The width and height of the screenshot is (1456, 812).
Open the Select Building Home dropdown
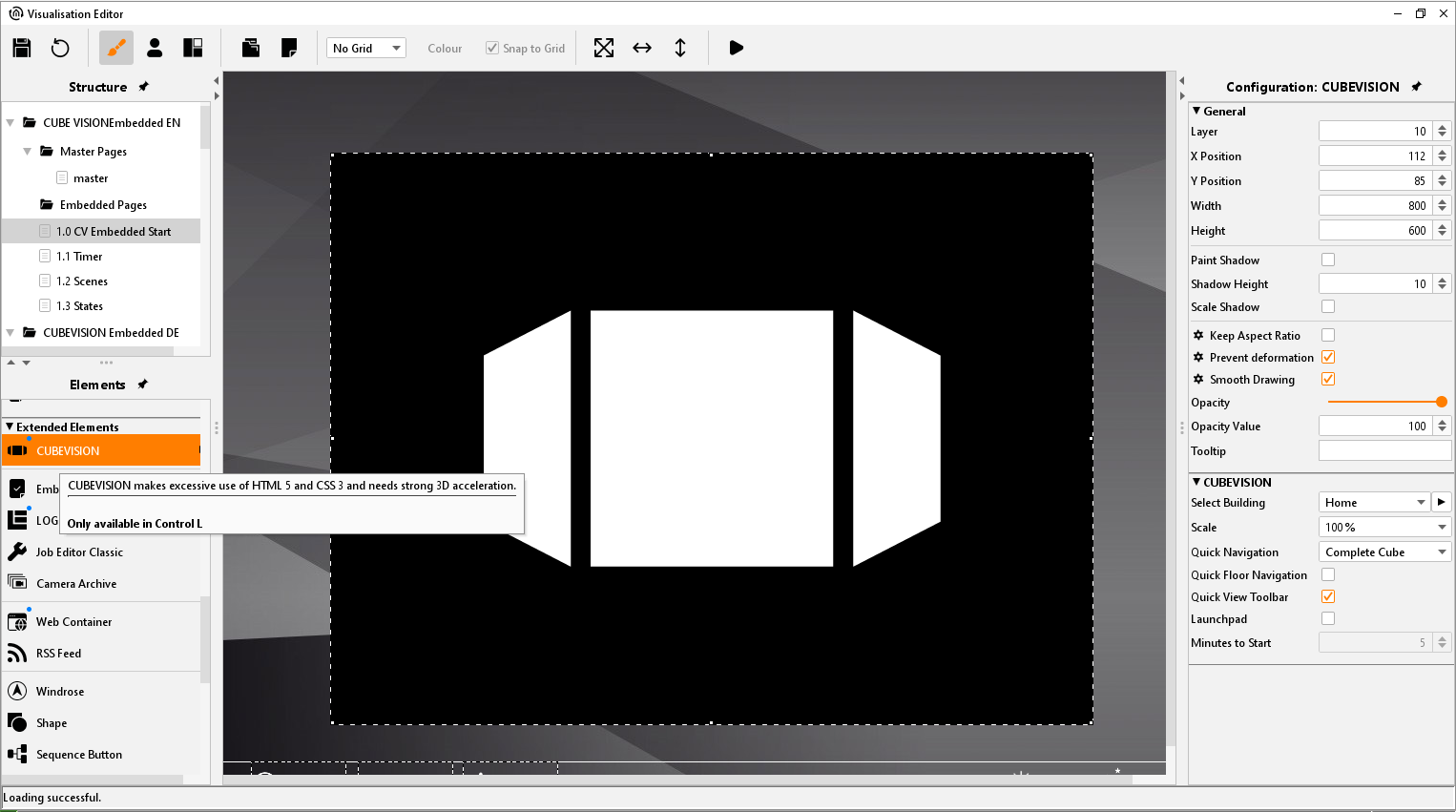(x=1374, y=502)
